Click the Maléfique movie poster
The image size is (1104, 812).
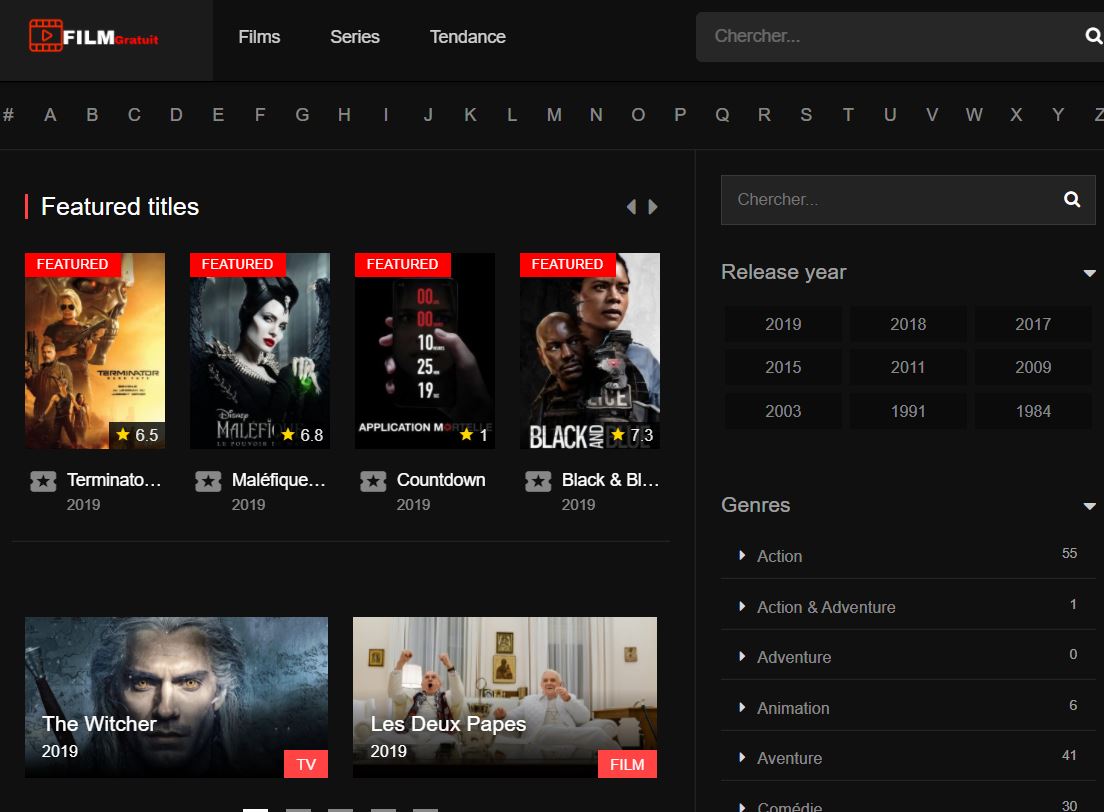tap(260, 350)
